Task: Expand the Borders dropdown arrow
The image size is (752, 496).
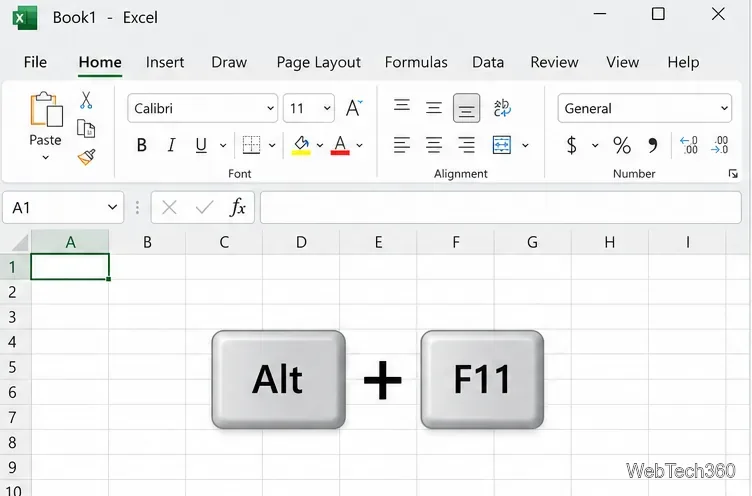Action: pyautogui.click(x=272, y=145)
